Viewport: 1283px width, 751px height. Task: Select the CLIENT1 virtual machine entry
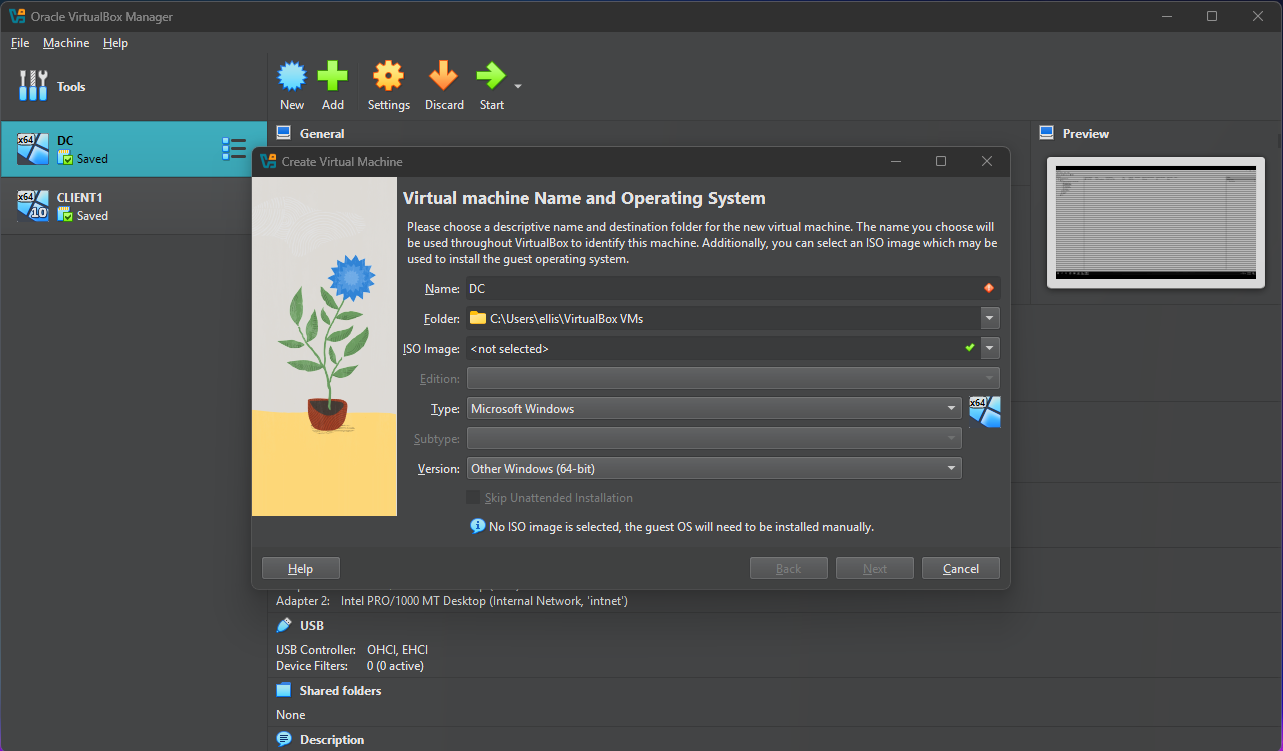click(x=134, y=206)
